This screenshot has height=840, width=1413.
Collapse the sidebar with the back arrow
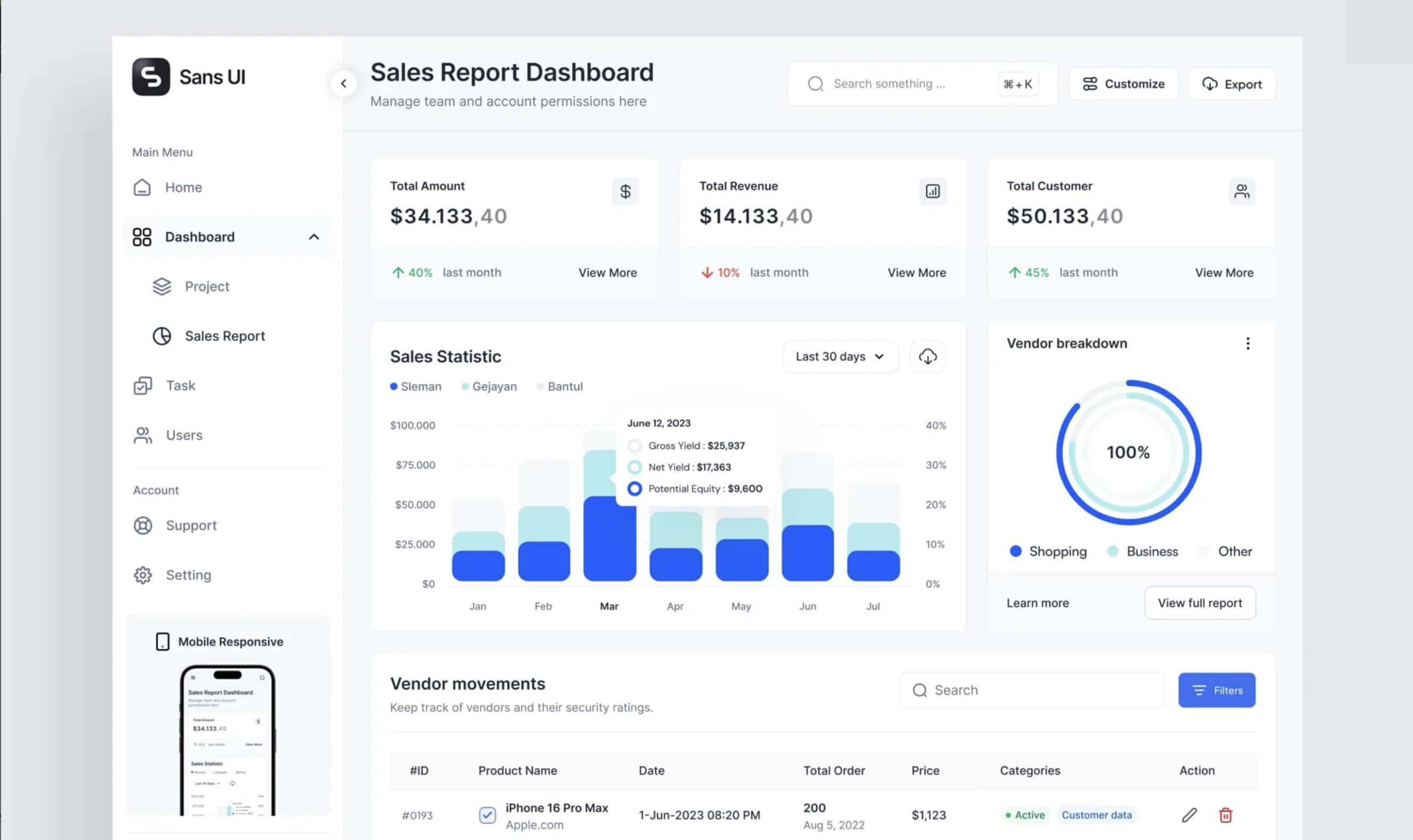[x=343, y=83]
